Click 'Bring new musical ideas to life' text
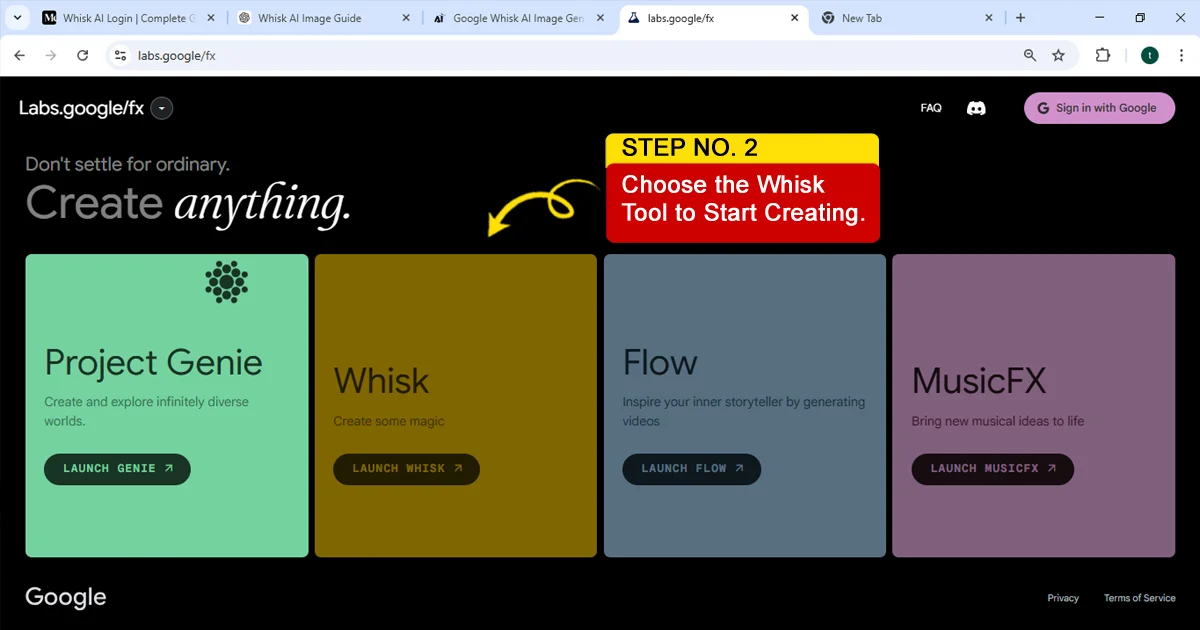The width and height of the screenshot is (1200, 630). point(998,421)
